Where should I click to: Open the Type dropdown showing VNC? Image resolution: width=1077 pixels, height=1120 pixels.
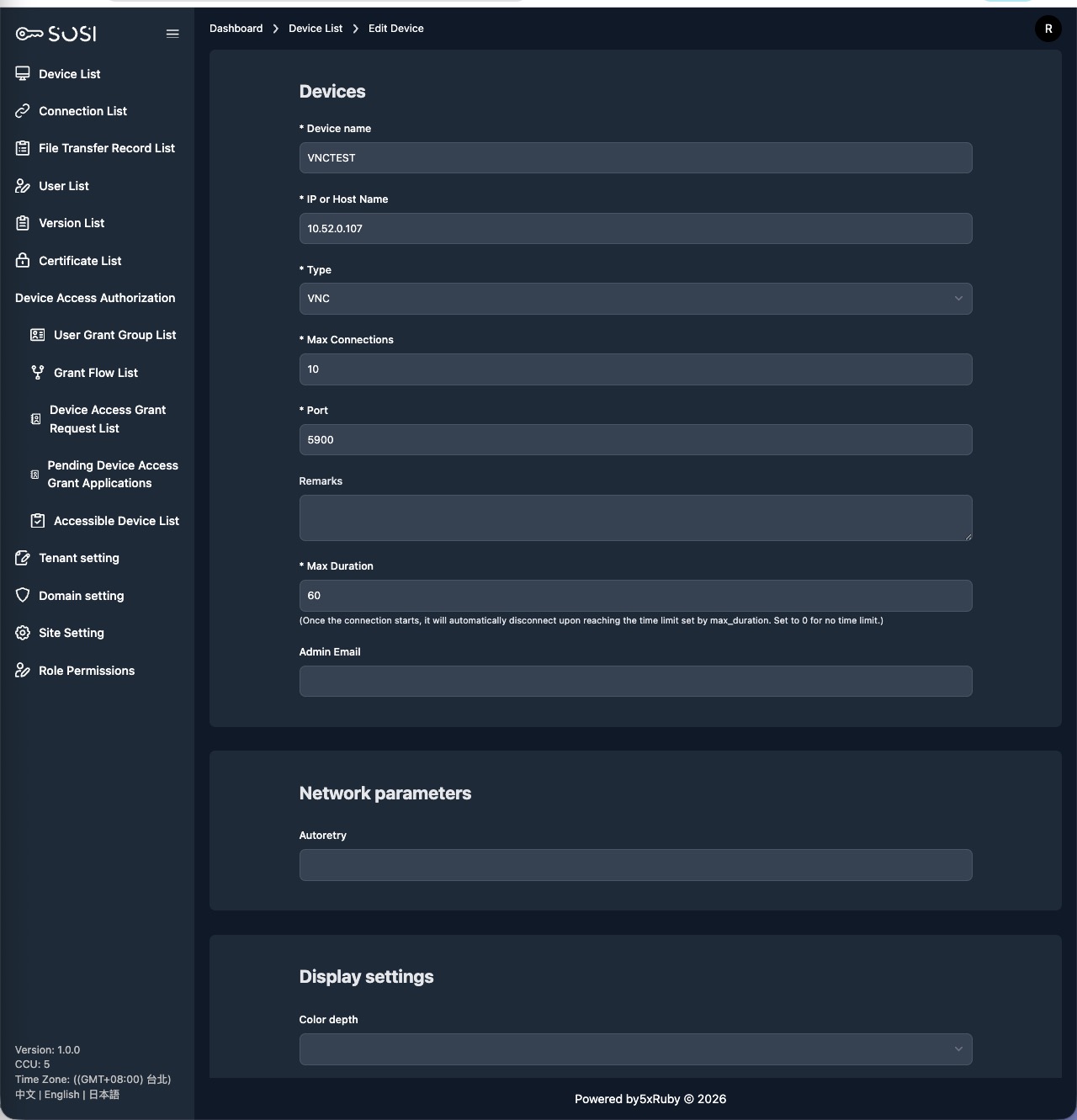coord(636,299)
